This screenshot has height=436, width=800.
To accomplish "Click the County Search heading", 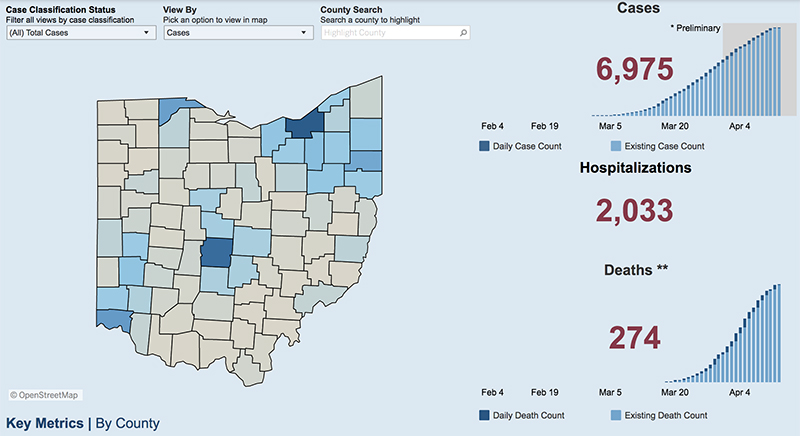I will [x=351, y=10].
